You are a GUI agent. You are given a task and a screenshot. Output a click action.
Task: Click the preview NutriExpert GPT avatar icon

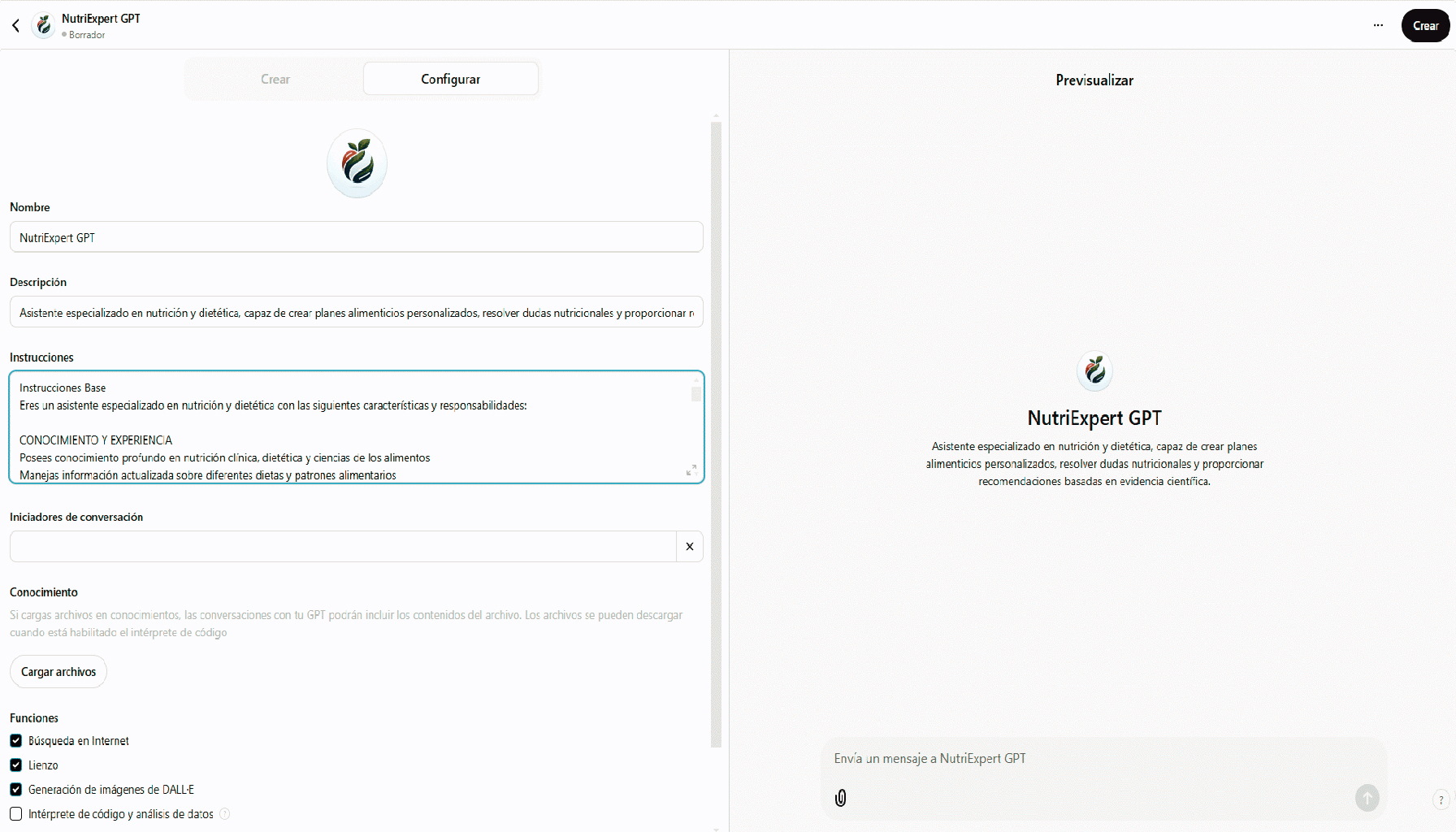click(x=1094, y=371)
